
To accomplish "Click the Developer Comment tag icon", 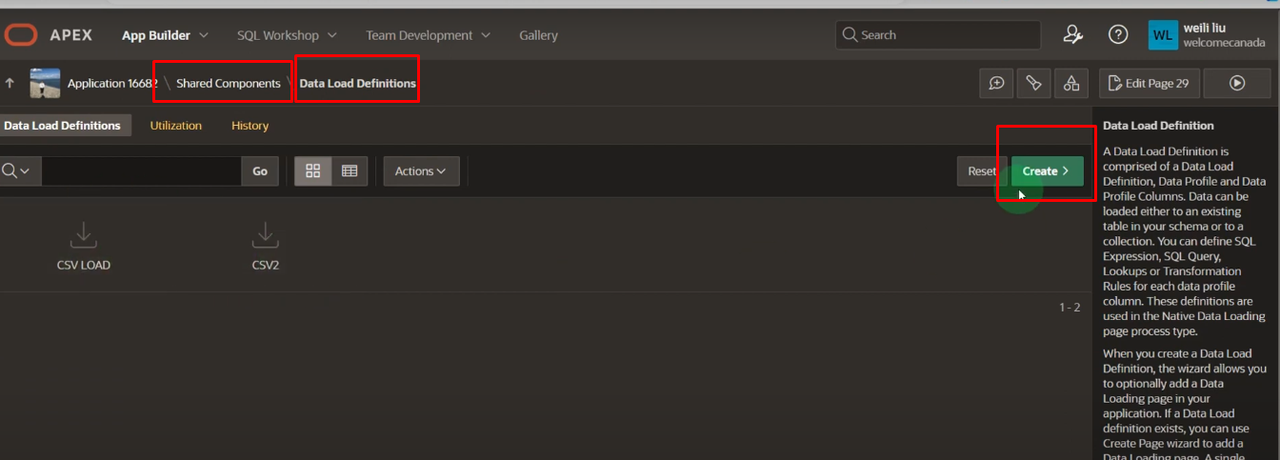I will tap(1034, 83).
